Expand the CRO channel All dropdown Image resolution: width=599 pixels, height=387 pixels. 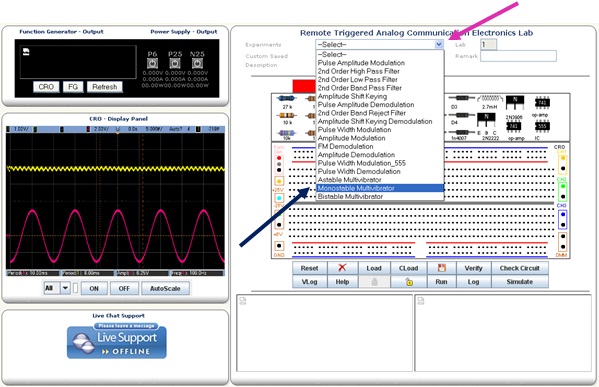(x=65, y=288)
